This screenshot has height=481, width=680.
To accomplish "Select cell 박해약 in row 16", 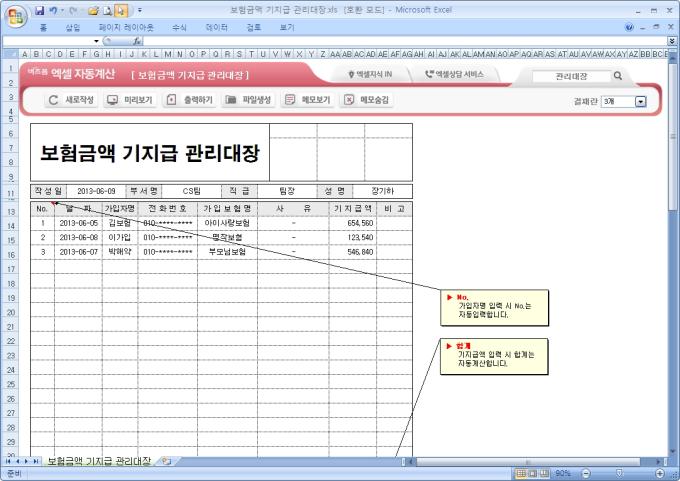I will (x=120, y=252).
